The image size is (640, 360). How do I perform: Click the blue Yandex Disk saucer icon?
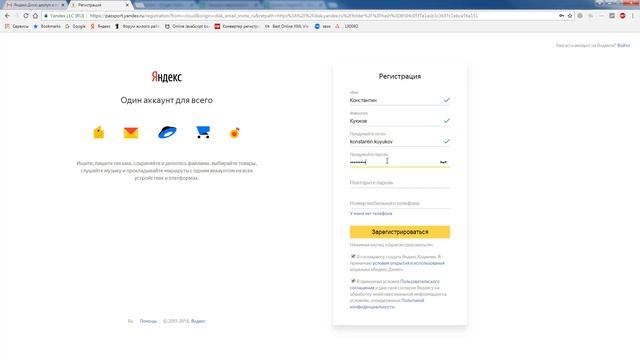[x=167, y=132]
